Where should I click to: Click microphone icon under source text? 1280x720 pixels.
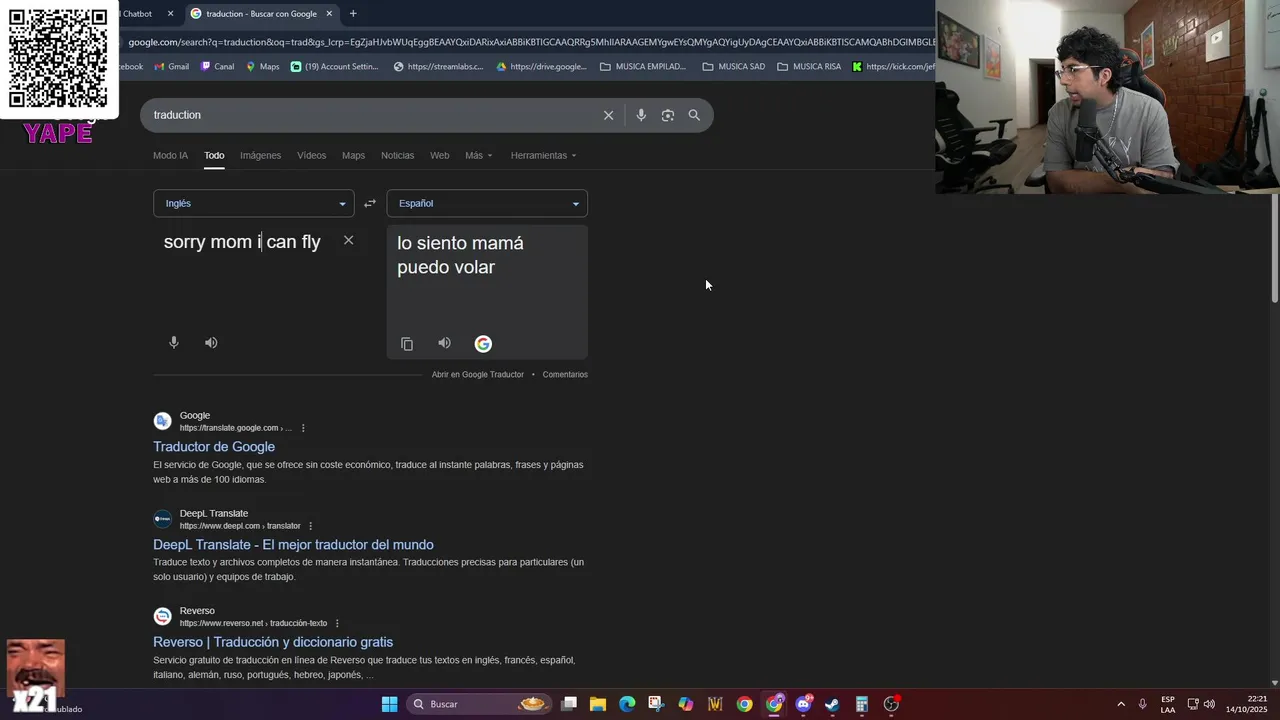pyautogui.click(x=174, y=342)
